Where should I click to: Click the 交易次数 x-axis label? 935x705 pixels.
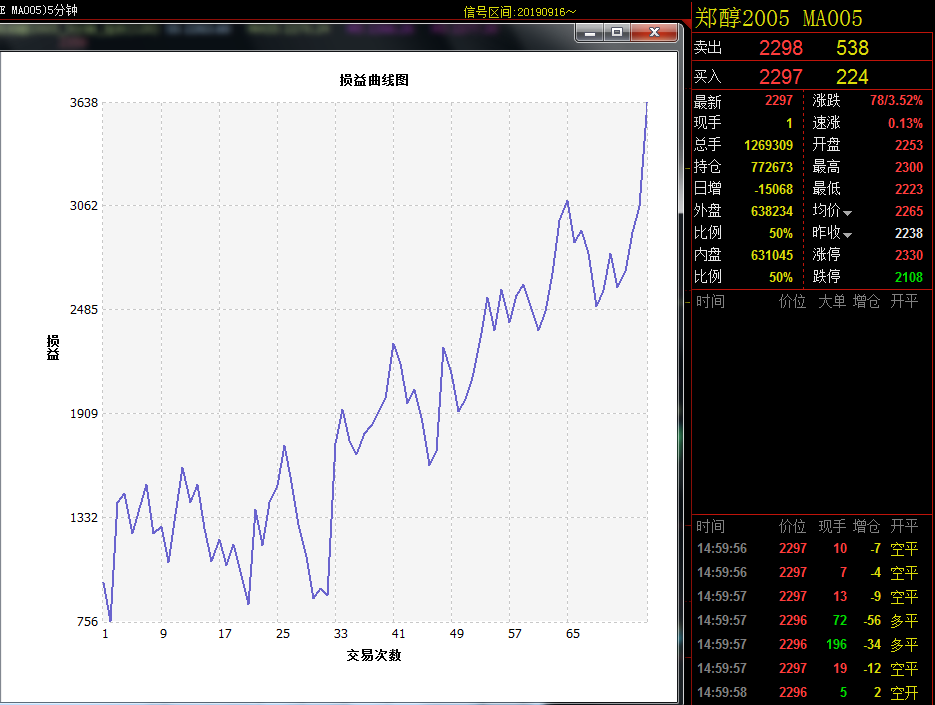point(374,655)
